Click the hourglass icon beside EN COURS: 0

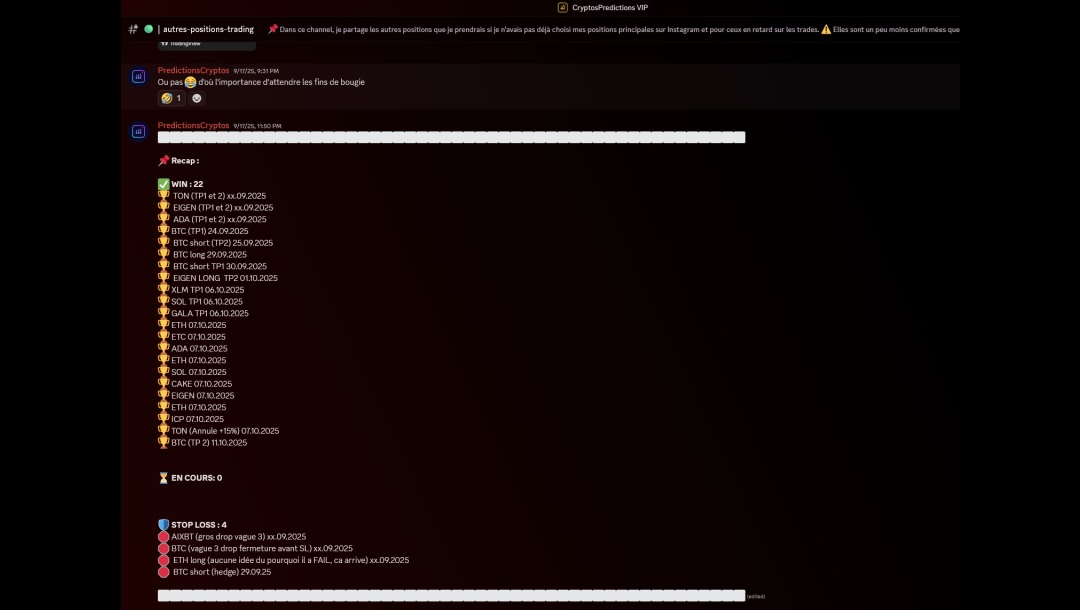[163, 478]
